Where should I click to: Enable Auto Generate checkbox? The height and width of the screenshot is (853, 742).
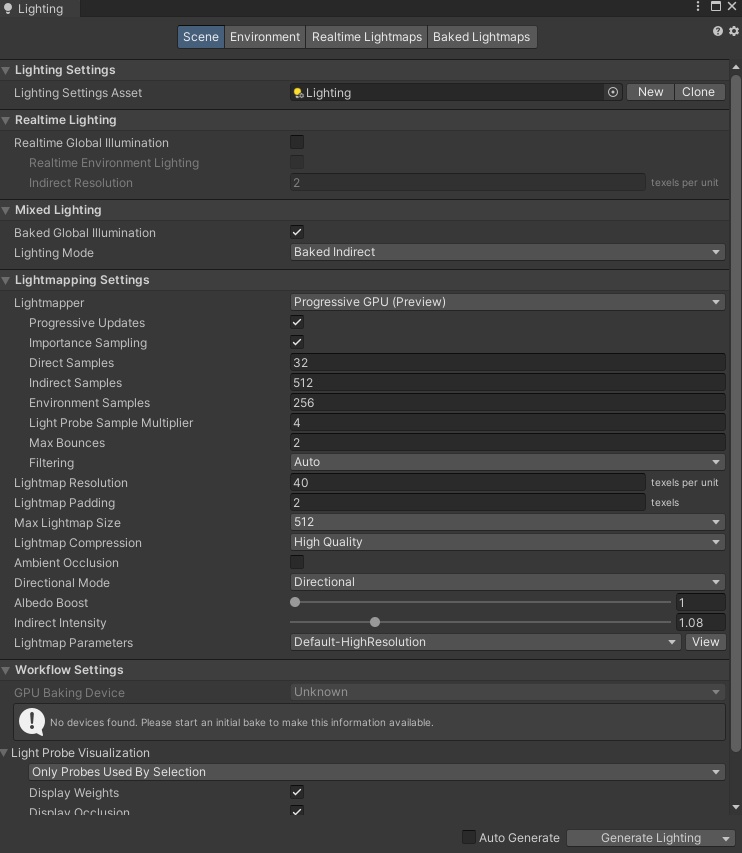point(468,837)
